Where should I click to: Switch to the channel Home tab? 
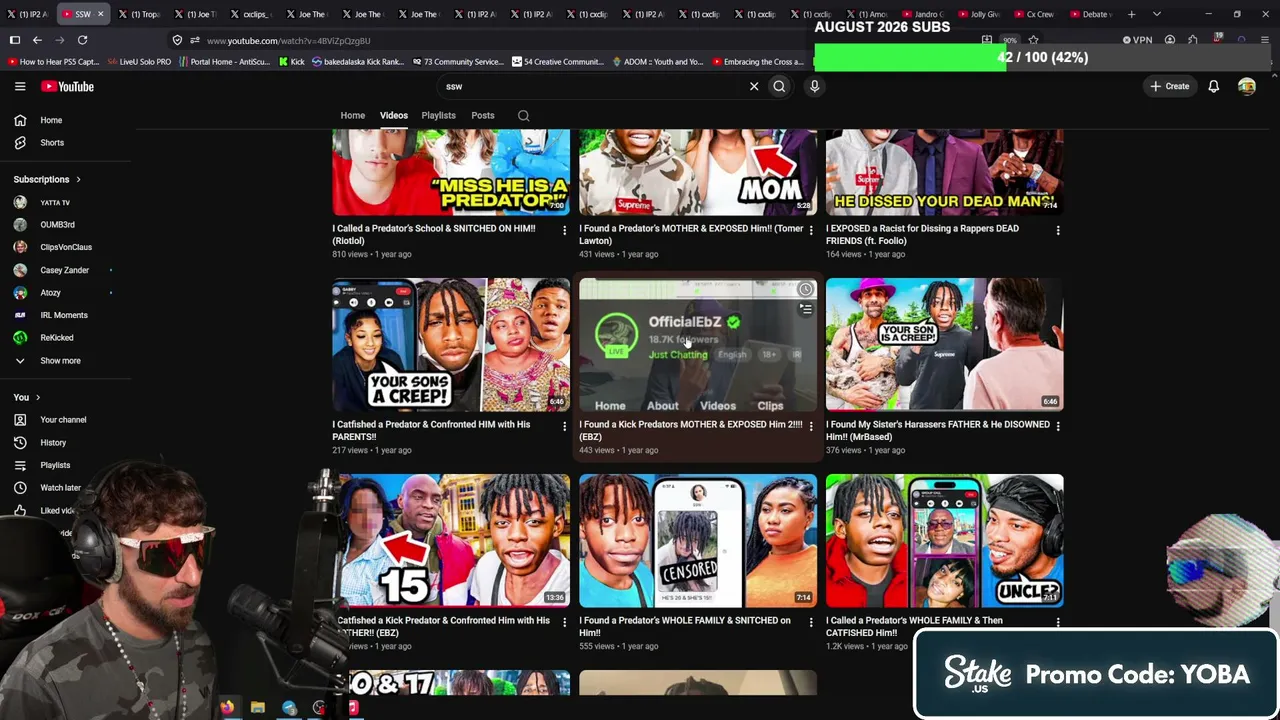click(353, 116)
